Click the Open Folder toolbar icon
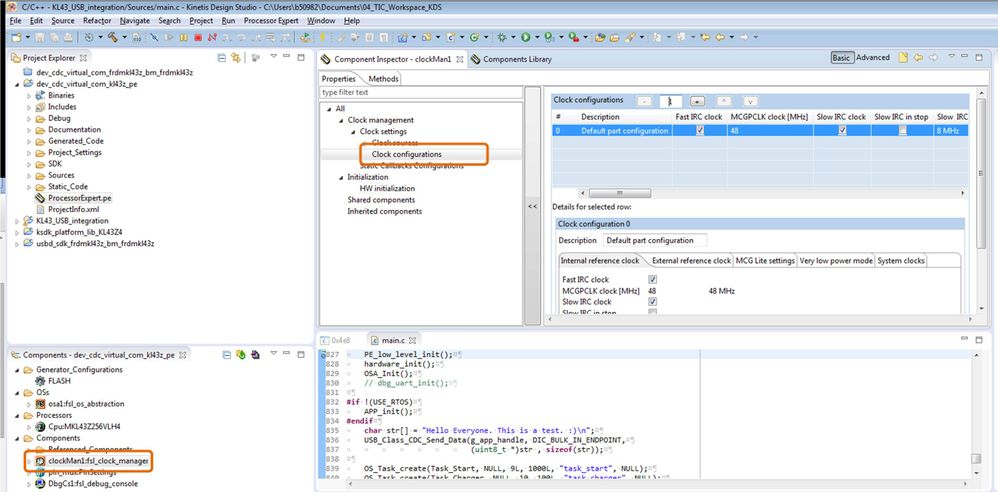Screen dimensions: 998x492 (615, 38)
